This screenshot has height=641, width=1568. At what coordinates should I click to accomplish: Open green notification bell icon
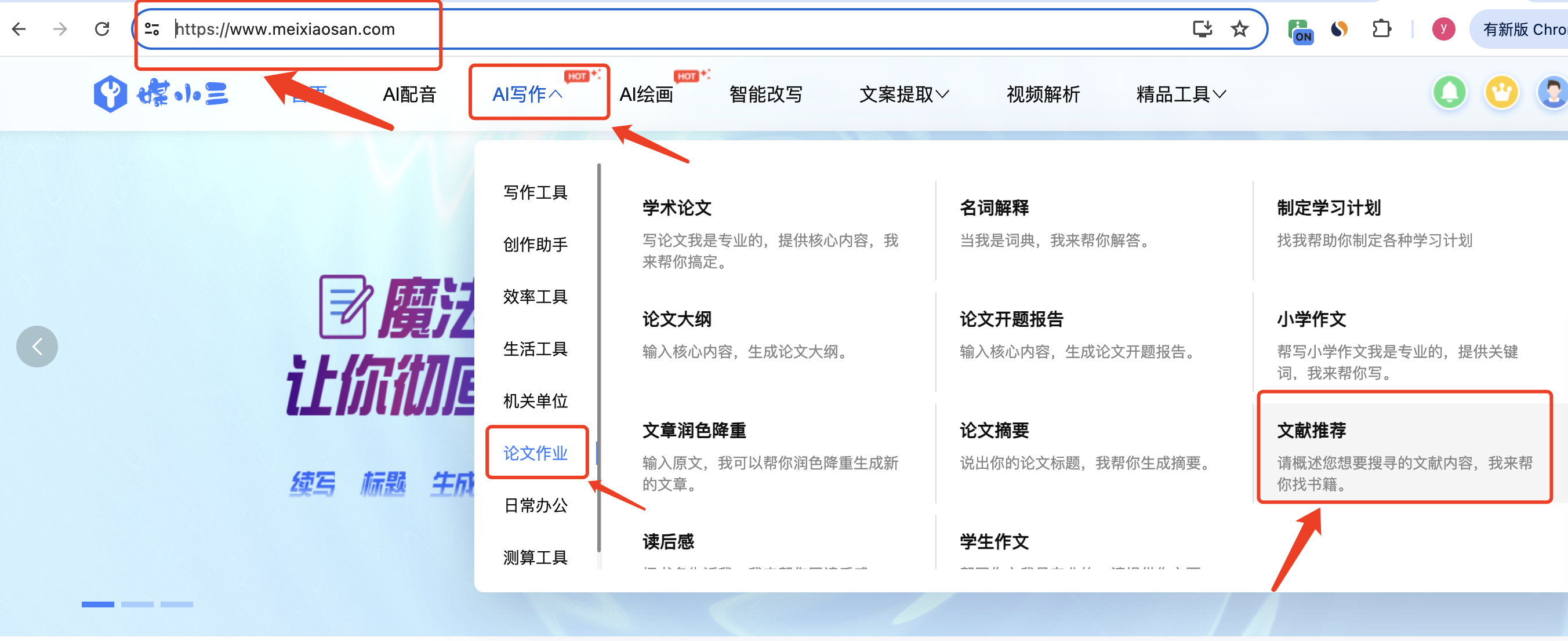tap(1449, 92)
